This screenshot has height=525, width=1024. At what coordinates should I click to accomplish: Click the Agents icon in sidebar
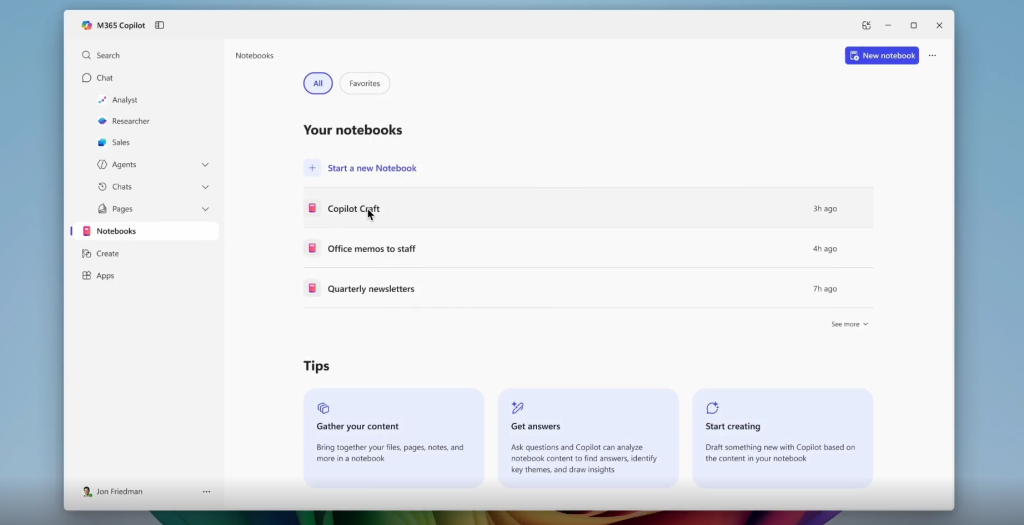tap(102, 165)
